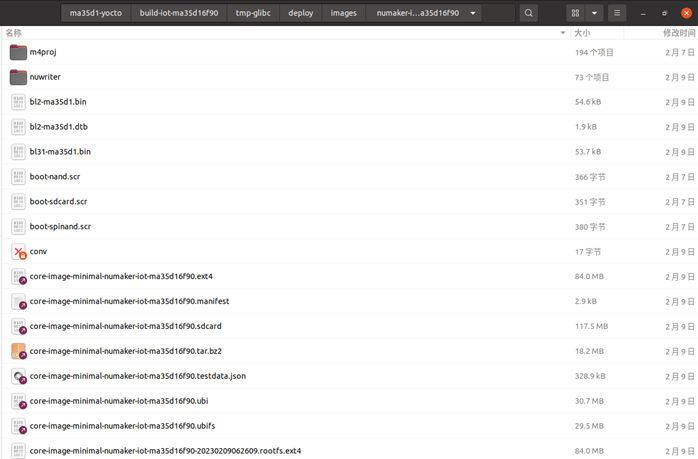Go to build-iot-ma35d16f90 in path bar
The width and height of the screenshot is (698, 459).
pos(179,14)
